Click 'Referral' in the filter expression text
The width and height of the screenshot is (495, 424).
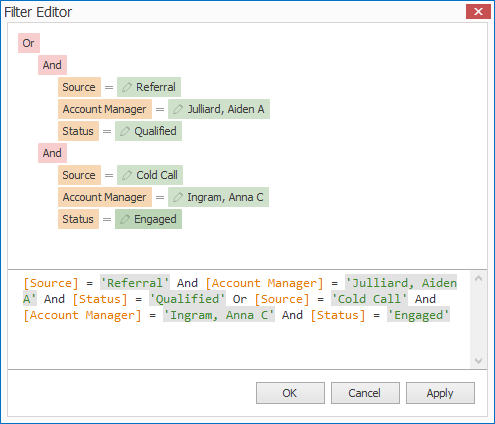click(x=135, y=283)
